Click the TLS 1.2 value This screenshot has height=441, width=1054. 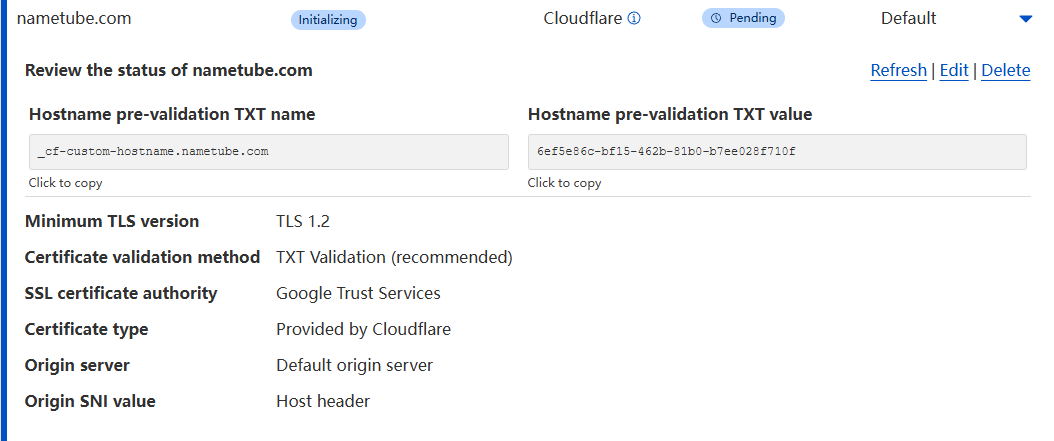pyautogui.click(x=304, y=221)
